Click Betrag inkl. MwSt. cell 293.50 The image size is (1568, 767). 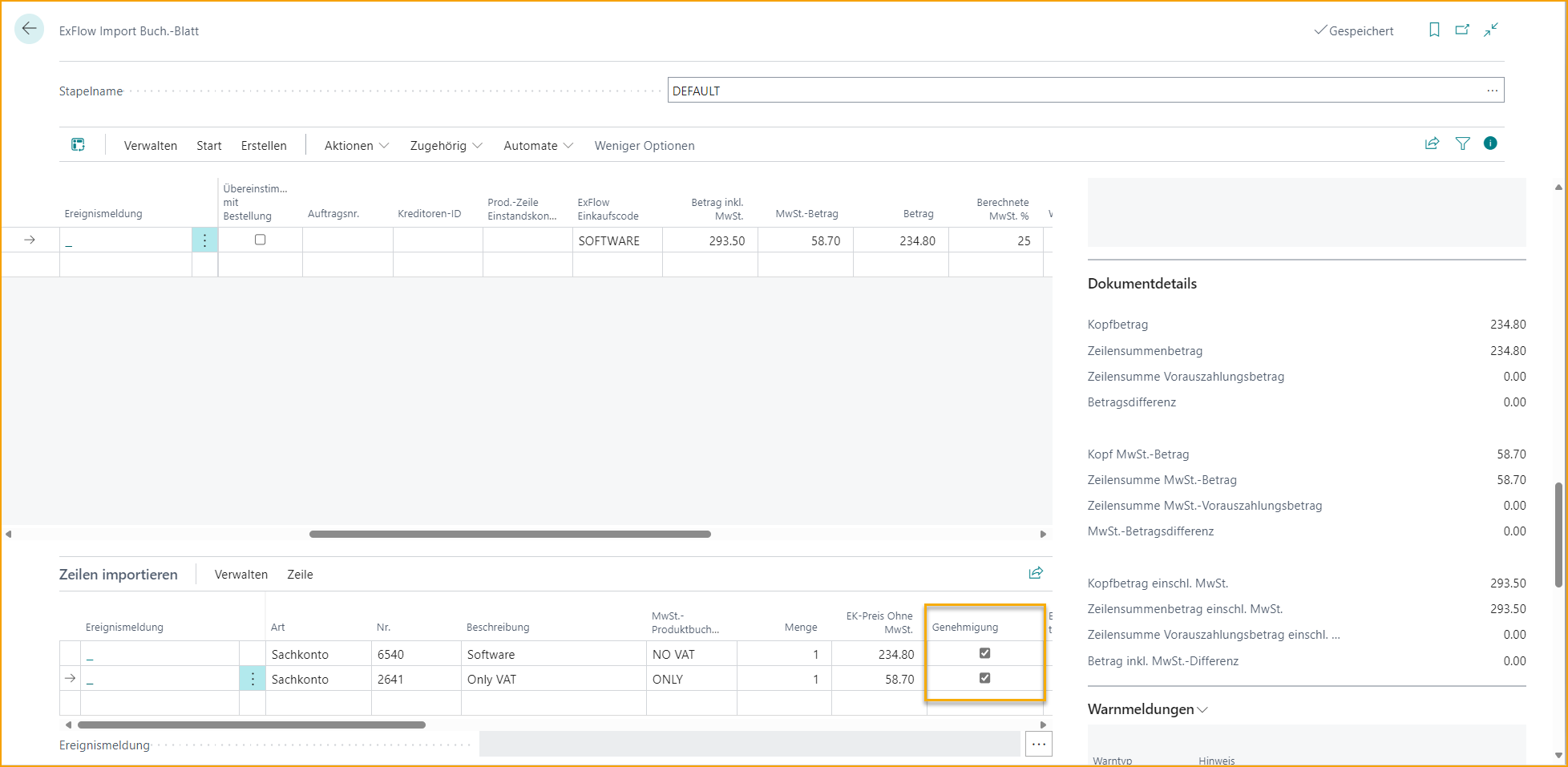(710, 240)
